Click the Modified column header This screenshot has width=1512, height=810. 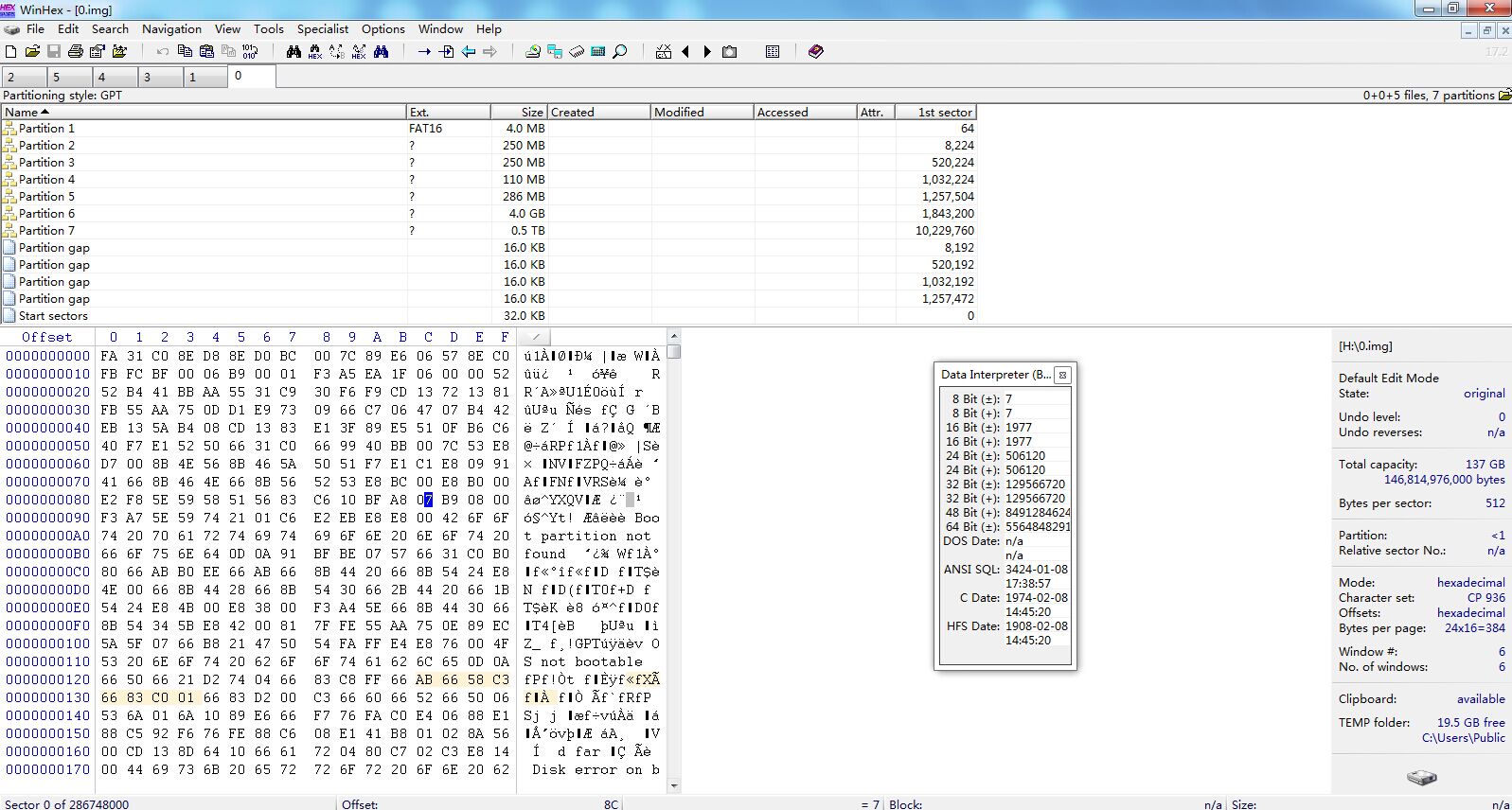[703, 112]
